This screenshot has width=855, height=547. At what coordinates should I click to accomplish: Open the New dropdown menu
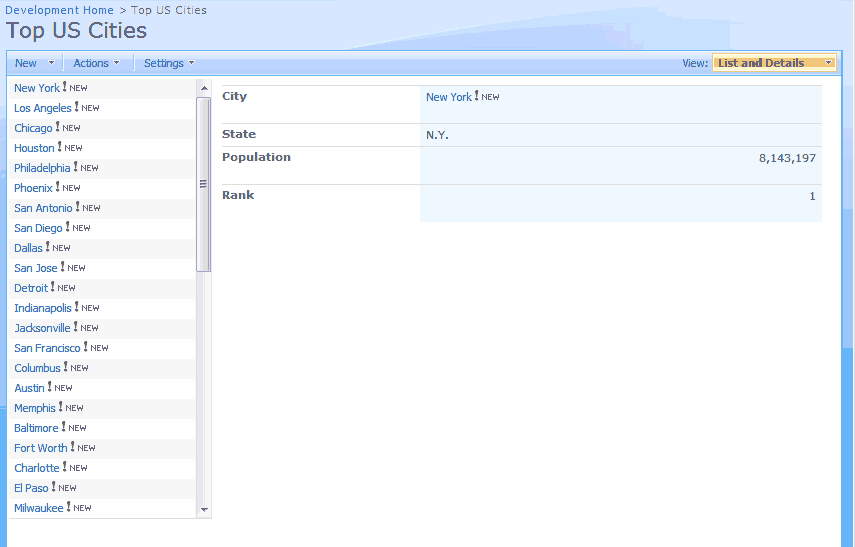tap(33, 63)
